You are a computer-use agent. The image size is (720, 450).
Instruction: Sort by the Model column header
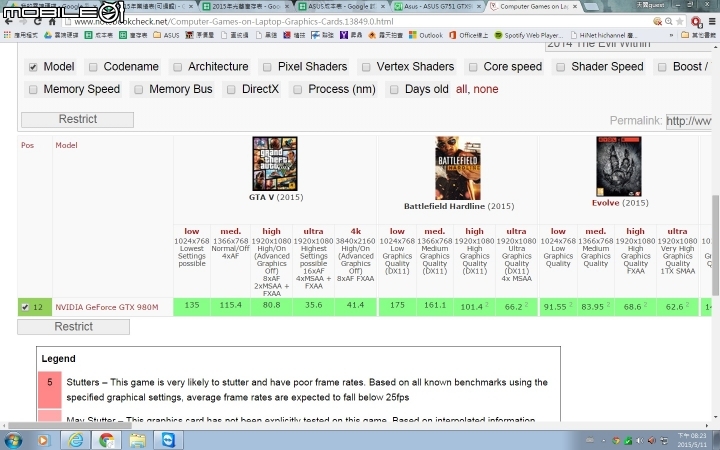click(67, 145)
